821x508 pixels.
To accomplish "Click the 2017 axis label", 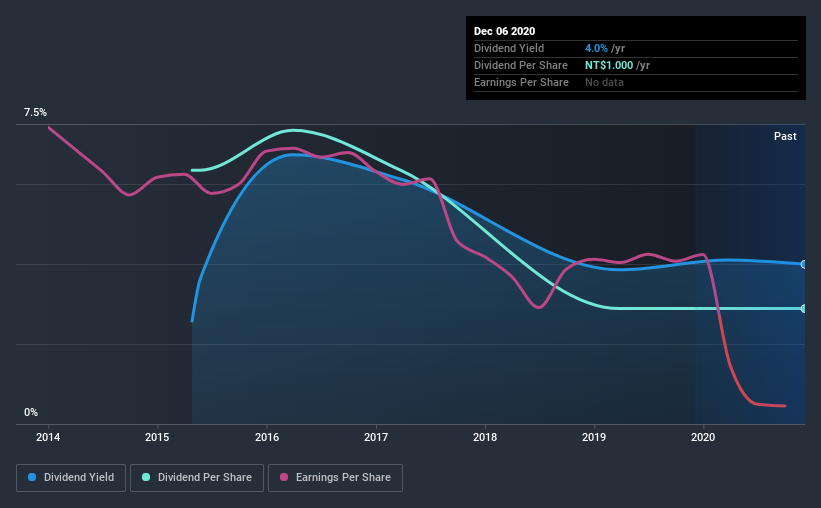I will (376, 437).
